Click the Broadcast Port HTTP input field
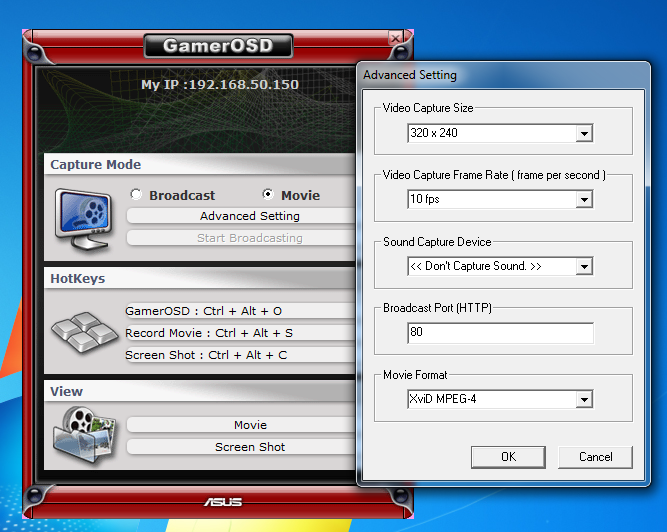This screenshot has height=532, width=667. [x=500, y=333]
